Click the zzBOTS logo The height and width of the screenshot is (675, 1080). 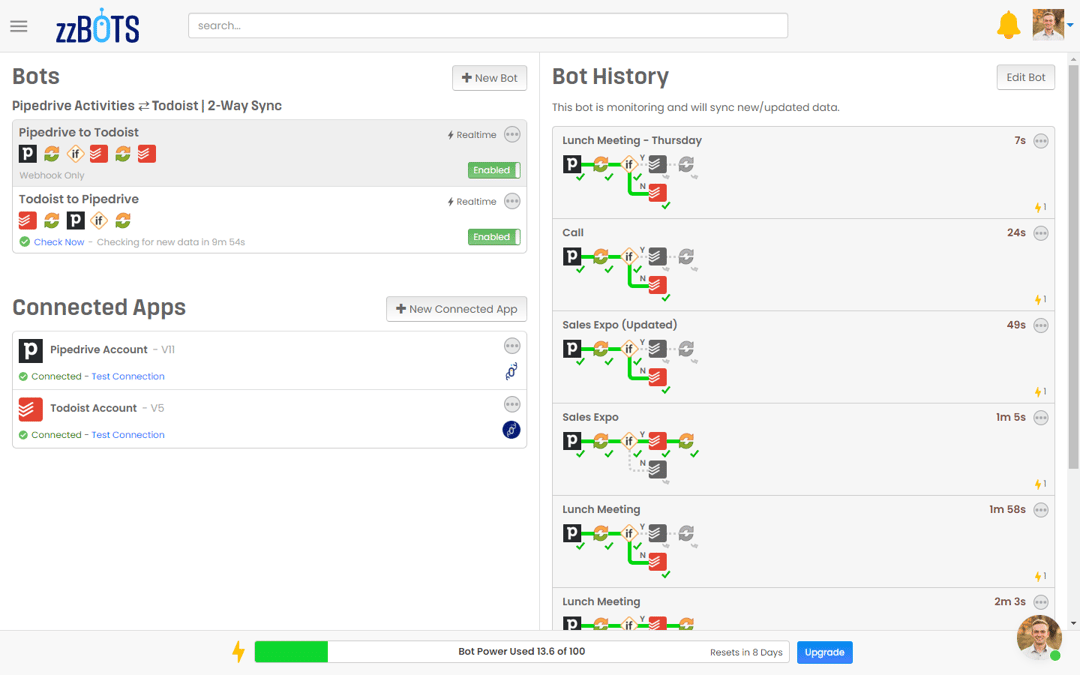(98, 26)
